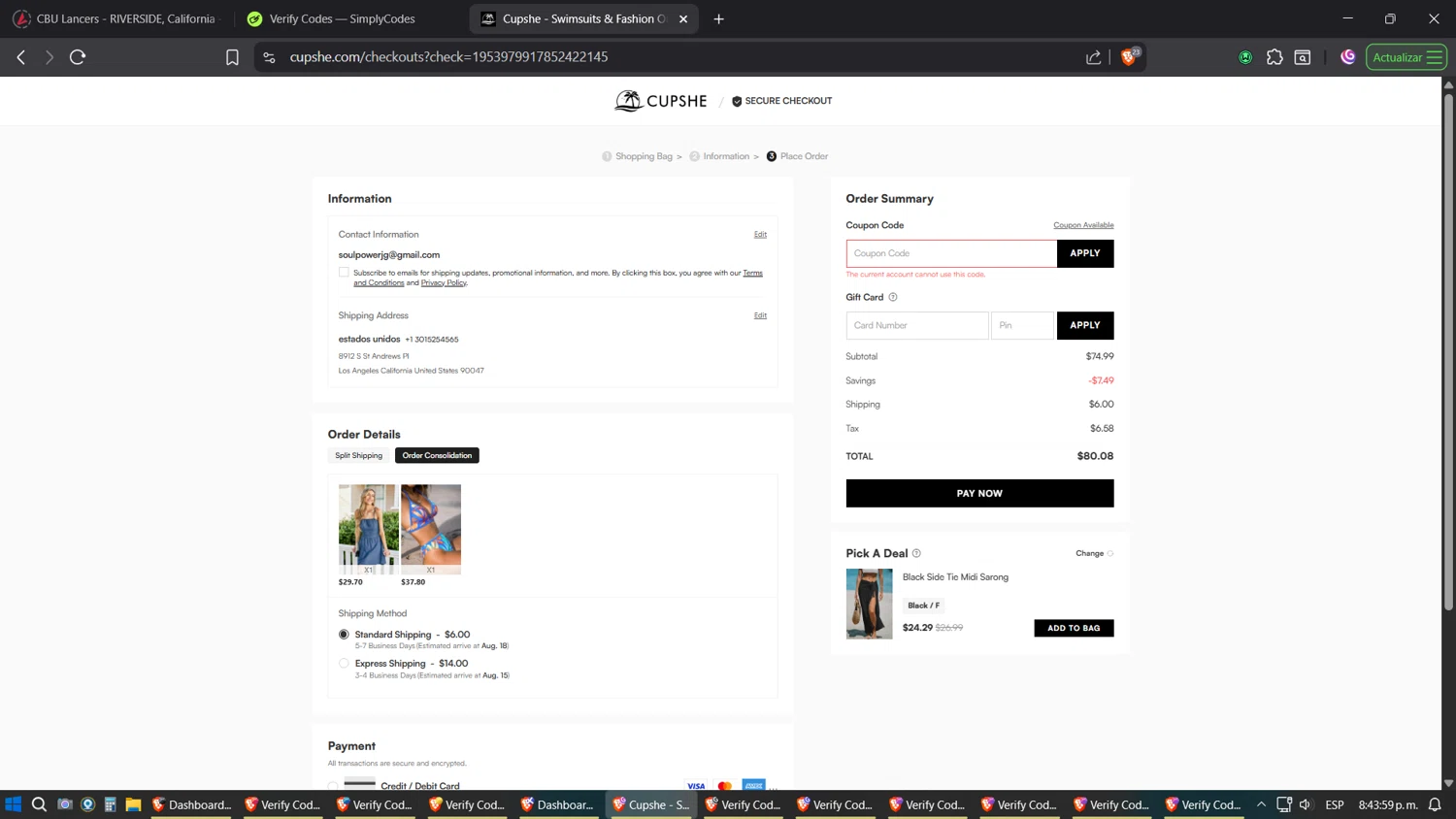Apply the coupon code
Viewport: 1456px width, 819px height.
click(x=1085, y=253)
